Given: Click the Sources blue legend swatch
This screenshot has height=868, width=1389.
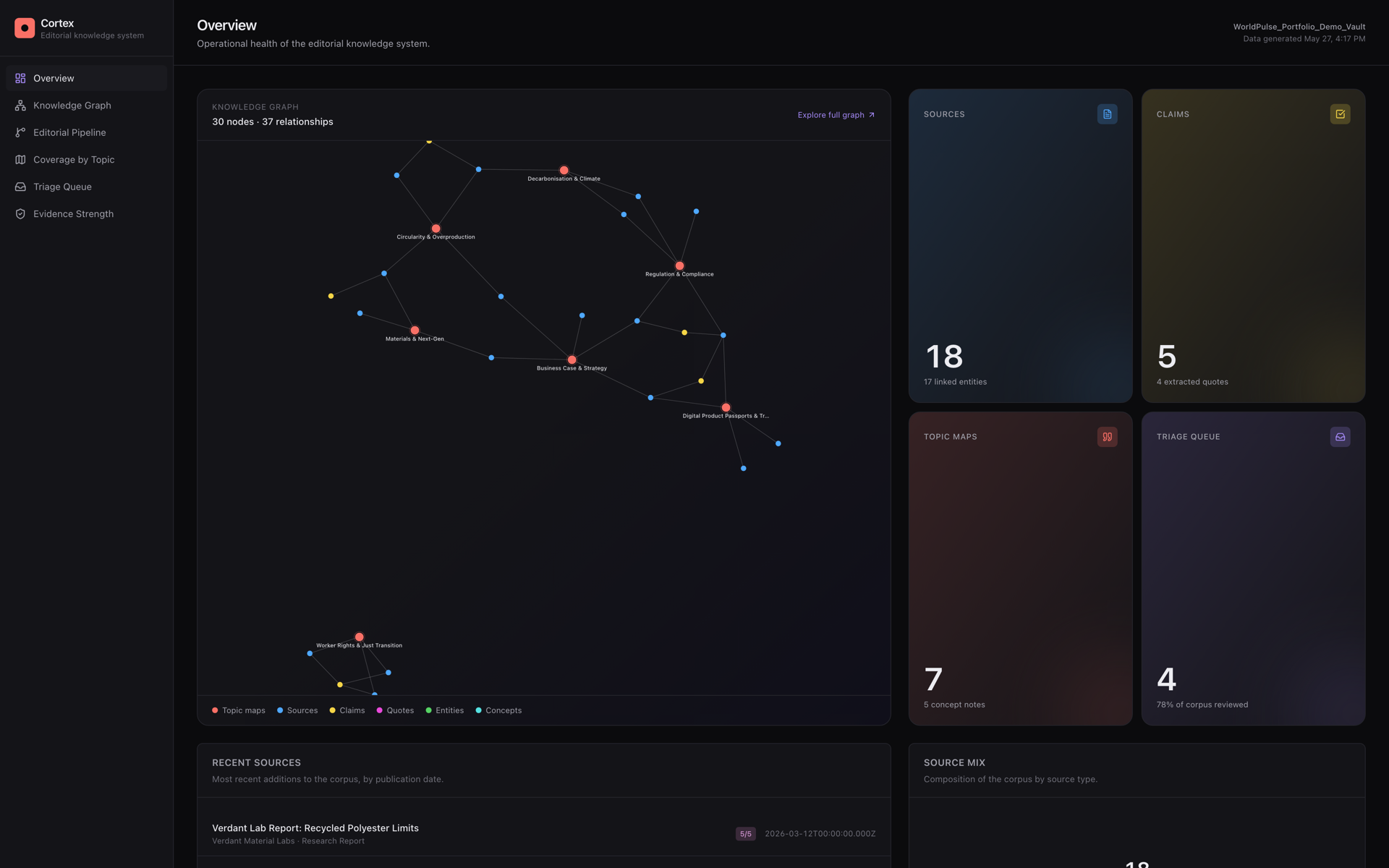Looking at the screenshot, I should (280, 710).
